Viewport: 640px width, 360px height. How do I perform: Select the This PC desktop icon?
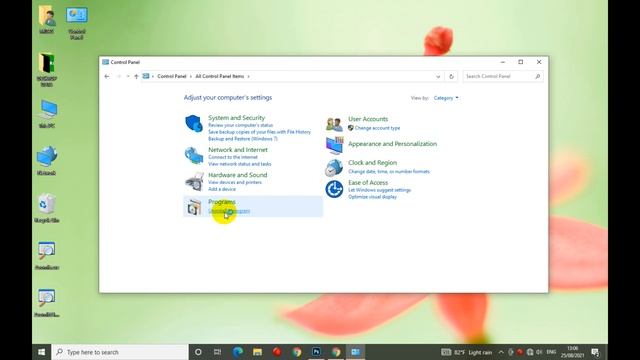(x=47, y=114)
